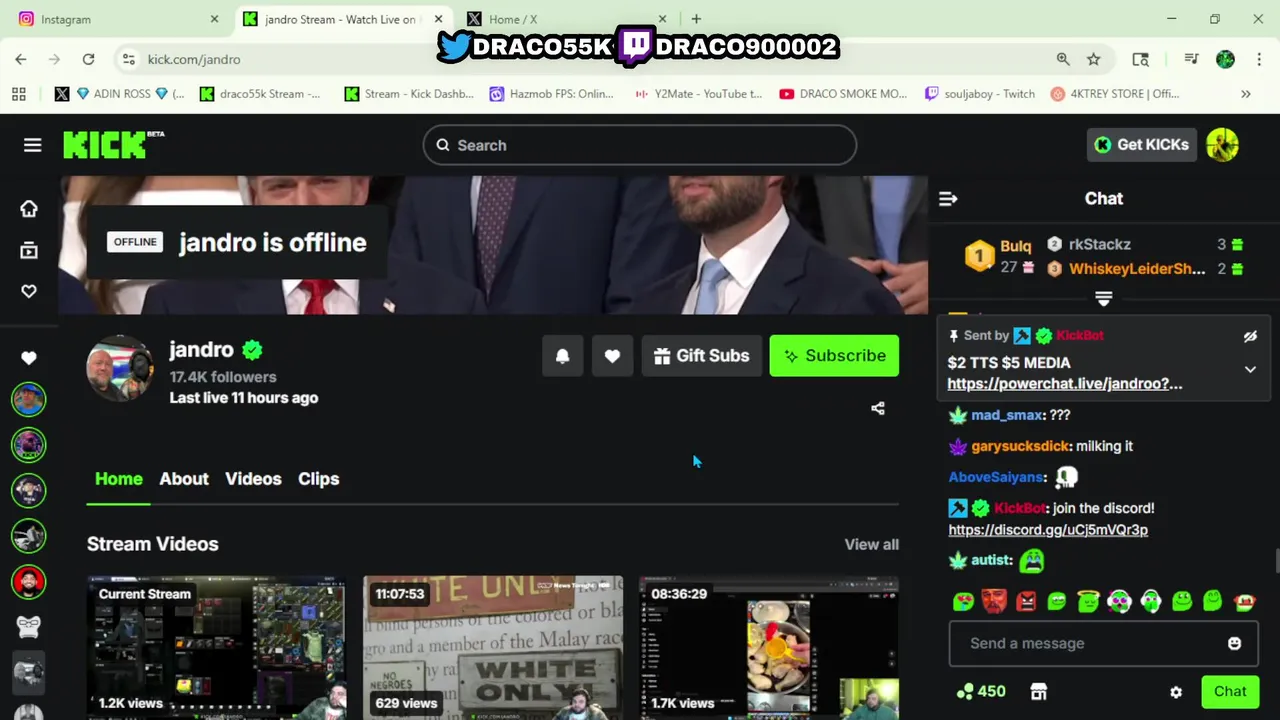
Task: Click the Get KICKs button
Action: point(1141,145)
